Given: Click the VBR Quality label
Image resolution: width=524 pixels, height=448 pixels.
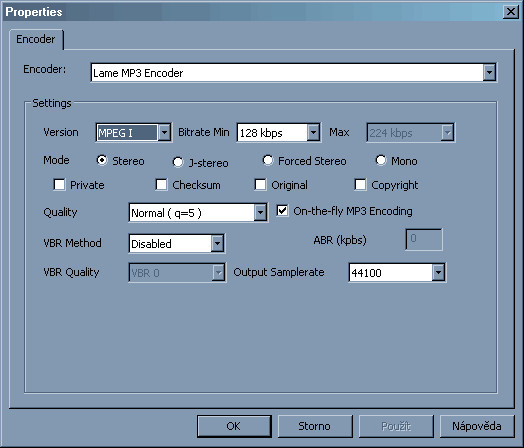Looking at the screenshot, I should 71,272.
